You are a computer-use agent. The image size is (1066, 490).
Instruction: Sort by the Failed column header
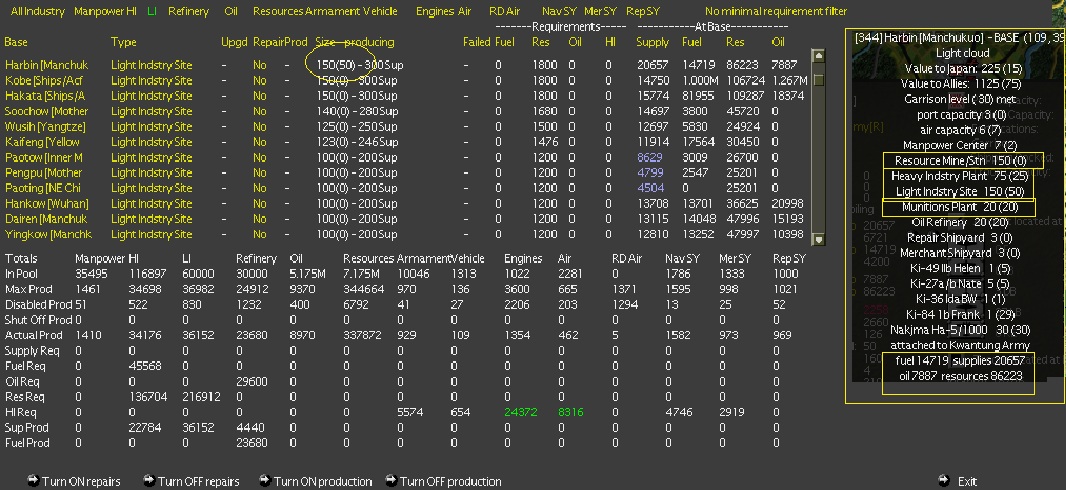pos(477,42)
